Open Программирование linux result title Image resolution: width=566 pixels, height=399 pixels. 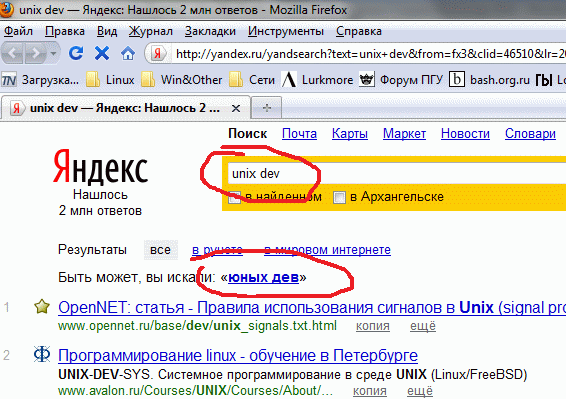pos(238,356)
